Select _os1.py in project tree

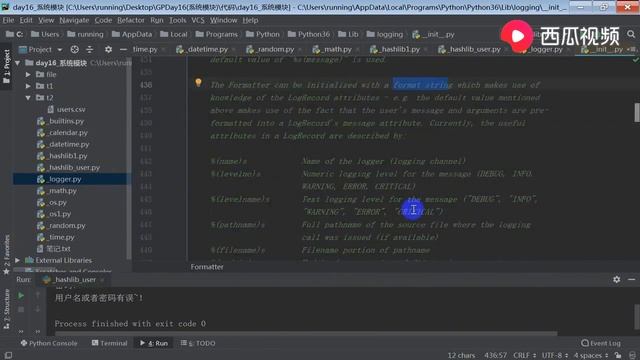coord(54,214)
